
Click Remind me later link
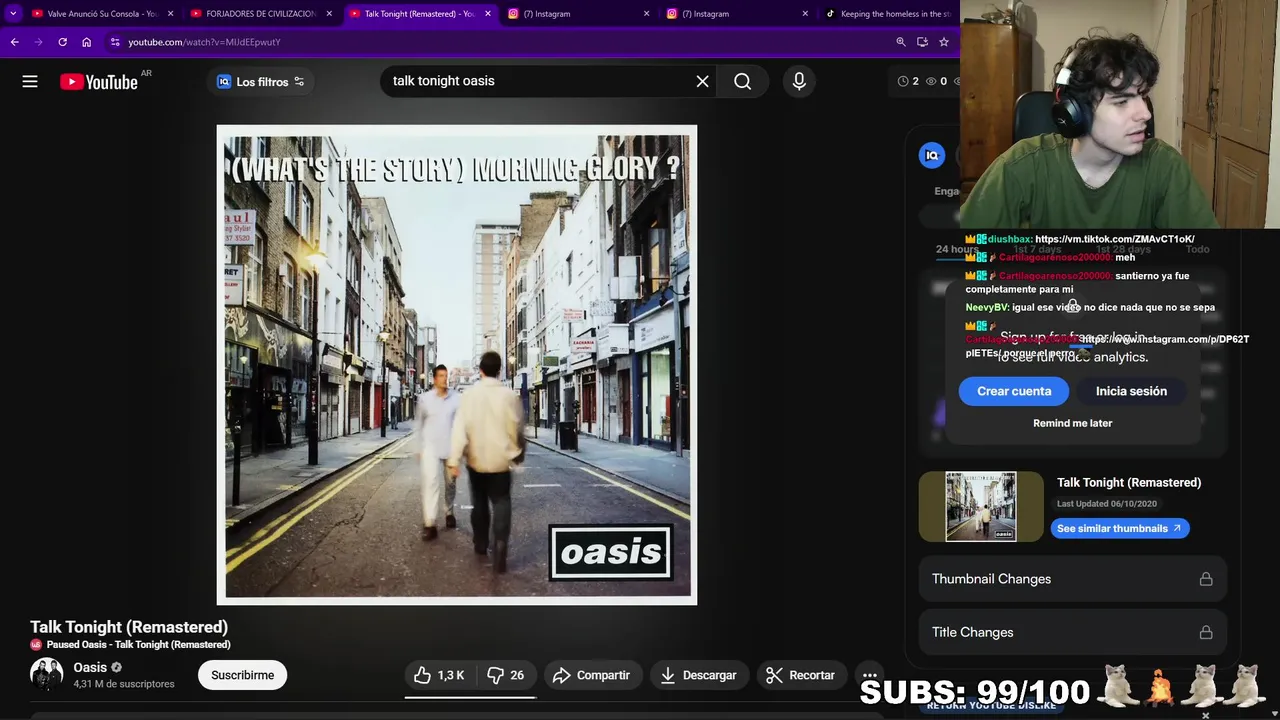(x=1072, y=423)
